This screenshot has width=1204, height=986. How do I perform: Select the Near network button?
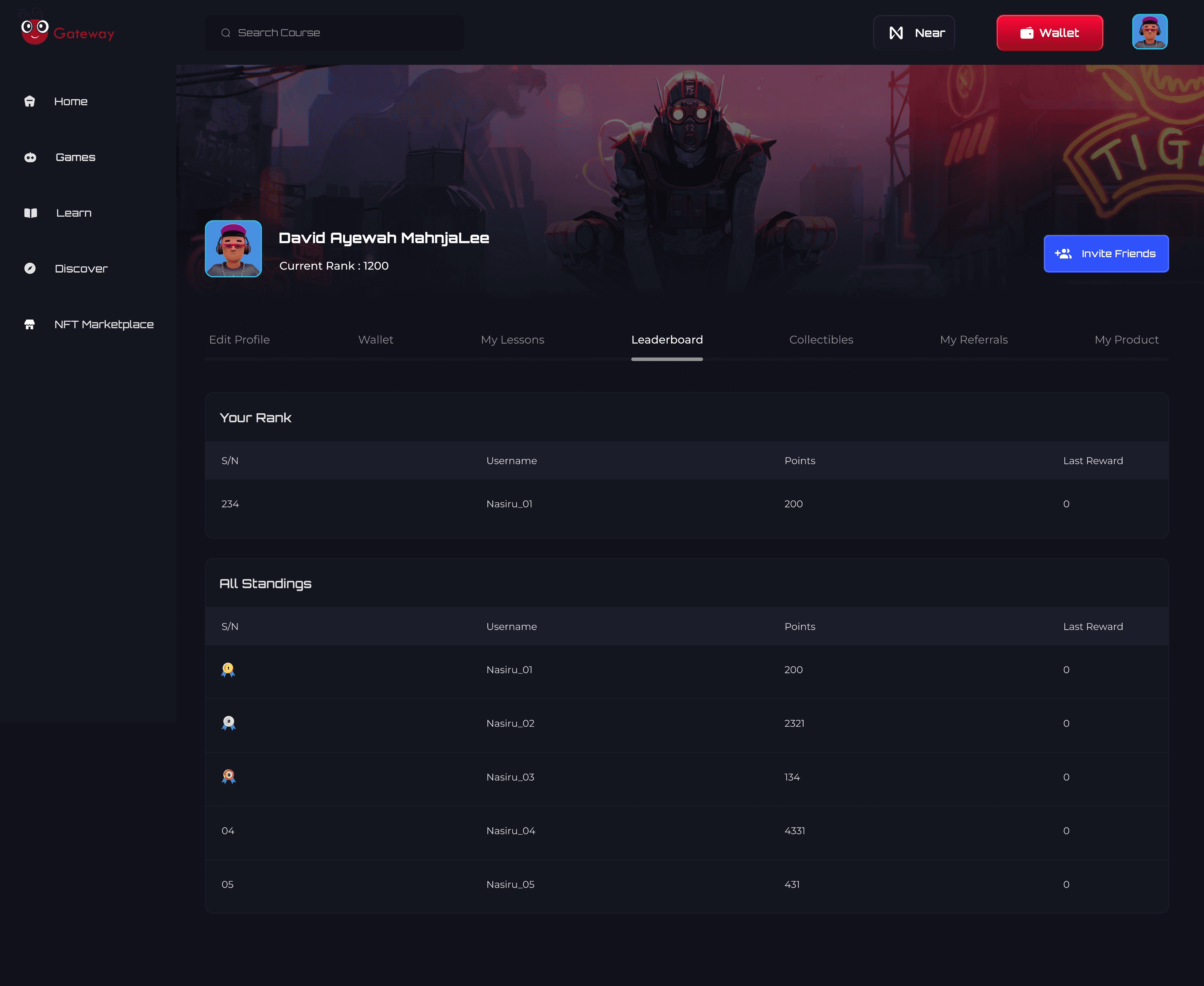(913, 33)
